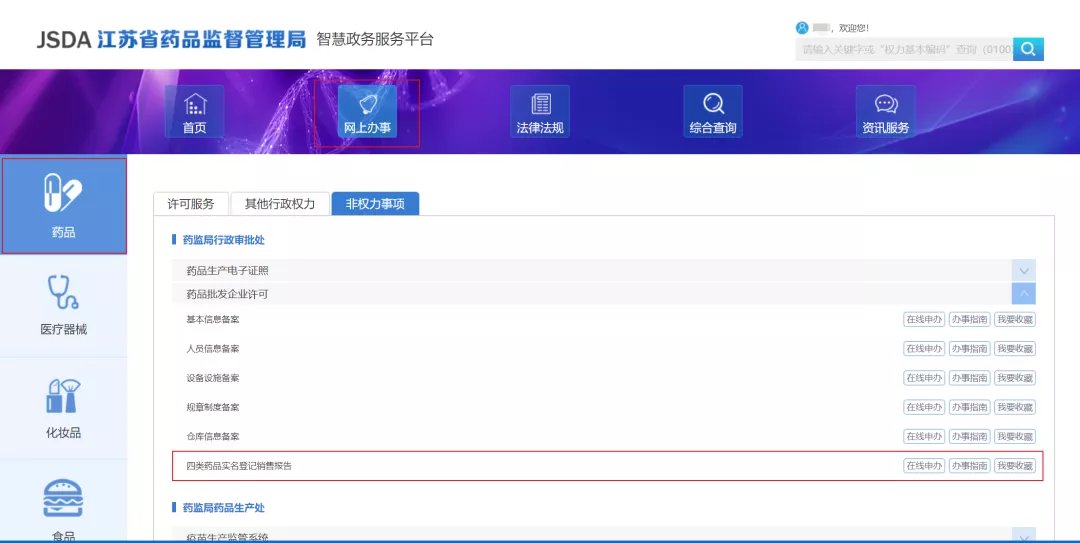Click the 药品生产电子证照 row label
The image size is (1080, 543).
pos(227,271)
